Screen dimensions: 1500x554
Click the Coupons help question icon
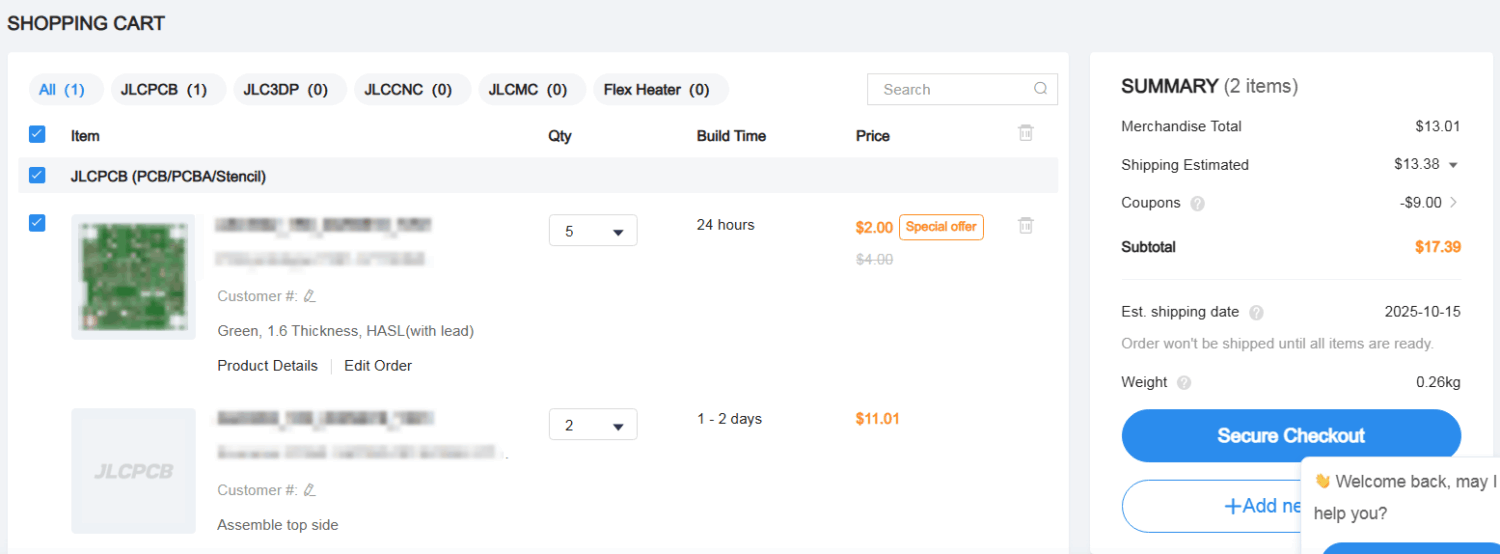[x=1198, y=203]
